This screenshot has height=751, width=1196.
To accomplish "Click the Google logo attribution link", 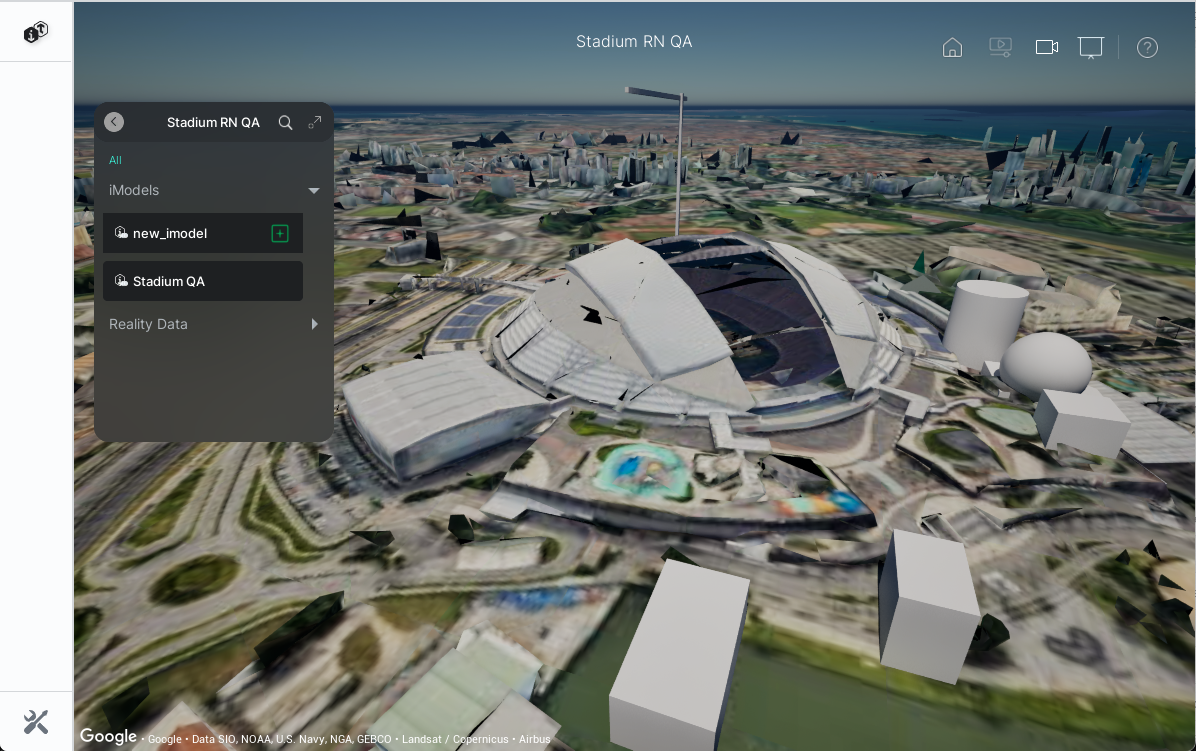I will click(108, 737).
